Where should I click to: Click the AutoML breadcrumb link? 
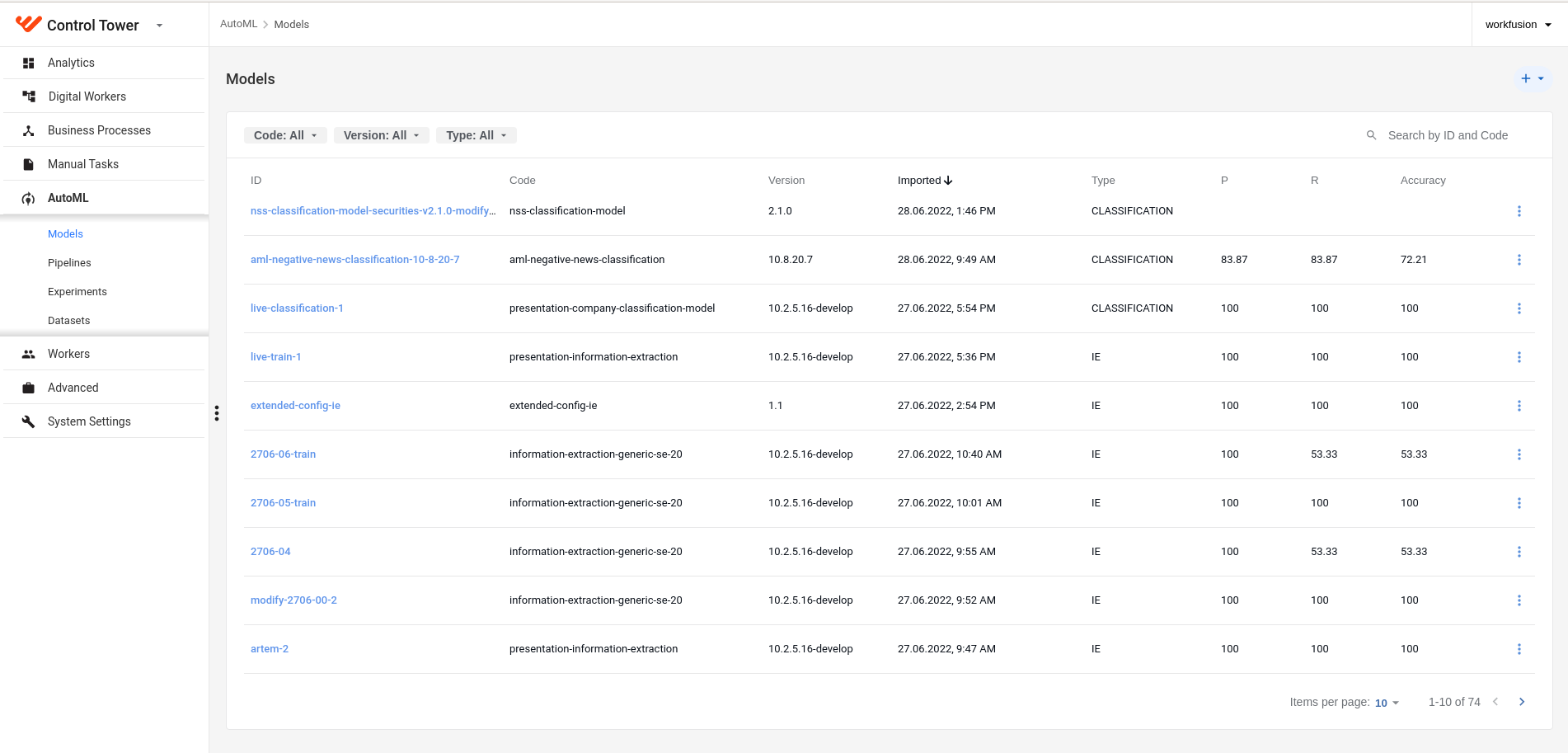239,24
